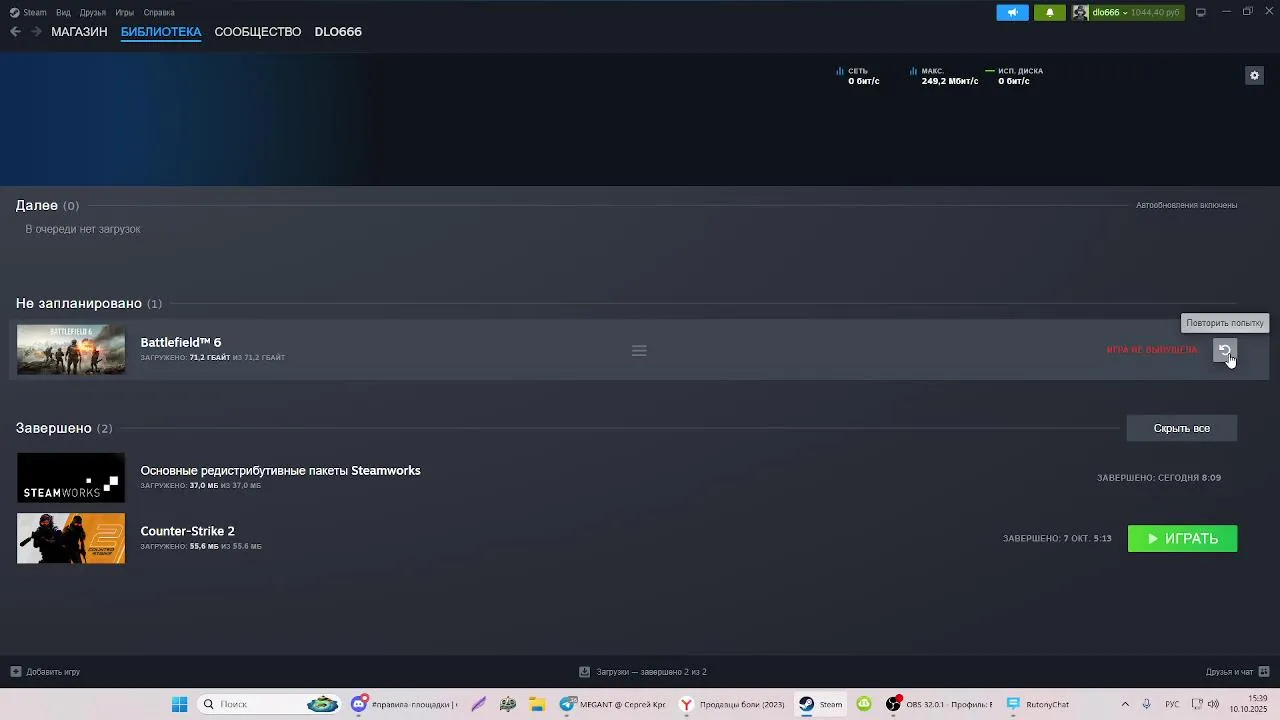The image size is (1280, 720).
Task: Open the Battlefield 6 thumbnail
Action: click(71, 349)
